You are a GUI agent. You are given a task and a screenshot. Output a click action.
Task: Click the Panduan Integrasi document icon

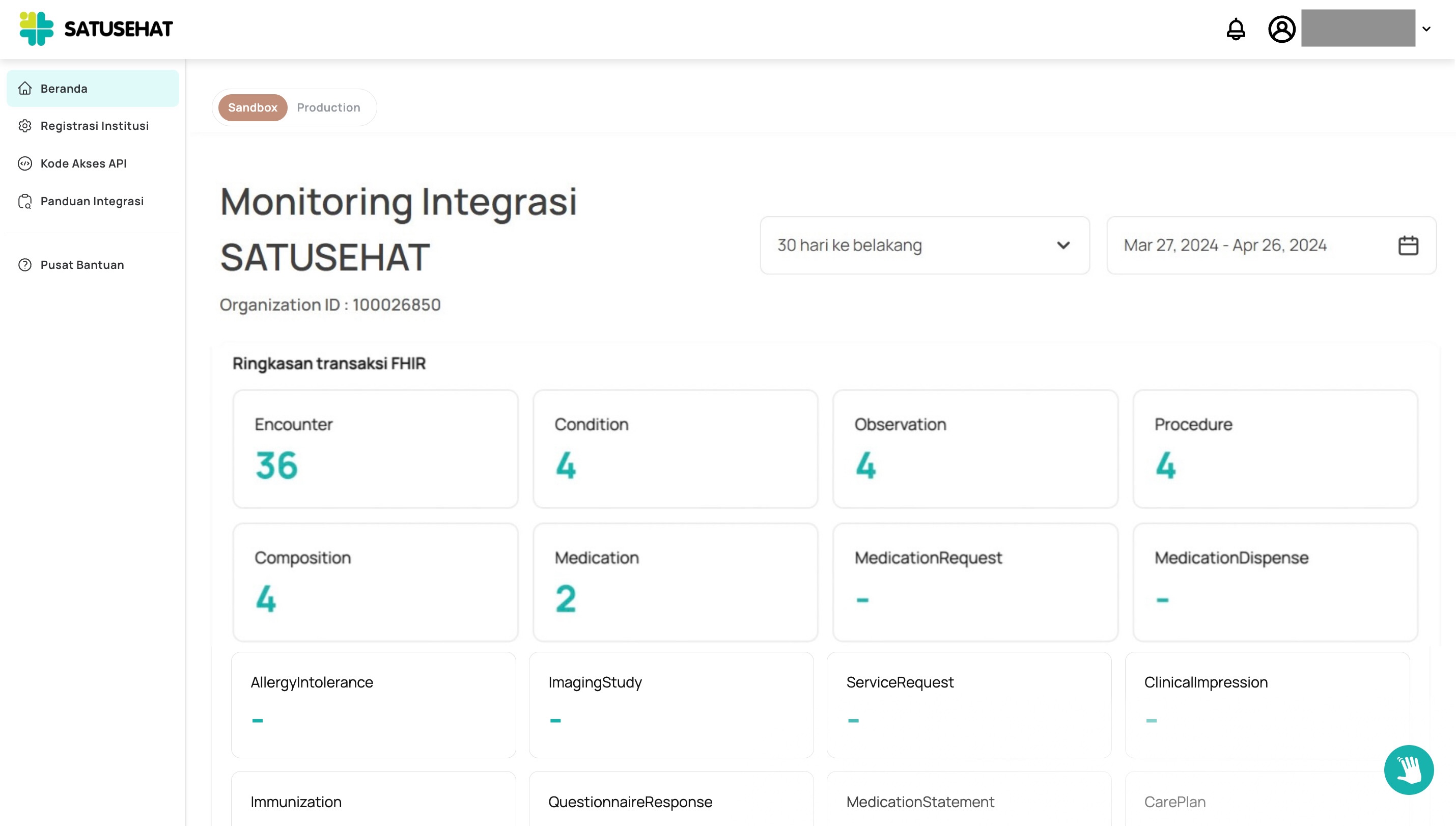(25, 201)
